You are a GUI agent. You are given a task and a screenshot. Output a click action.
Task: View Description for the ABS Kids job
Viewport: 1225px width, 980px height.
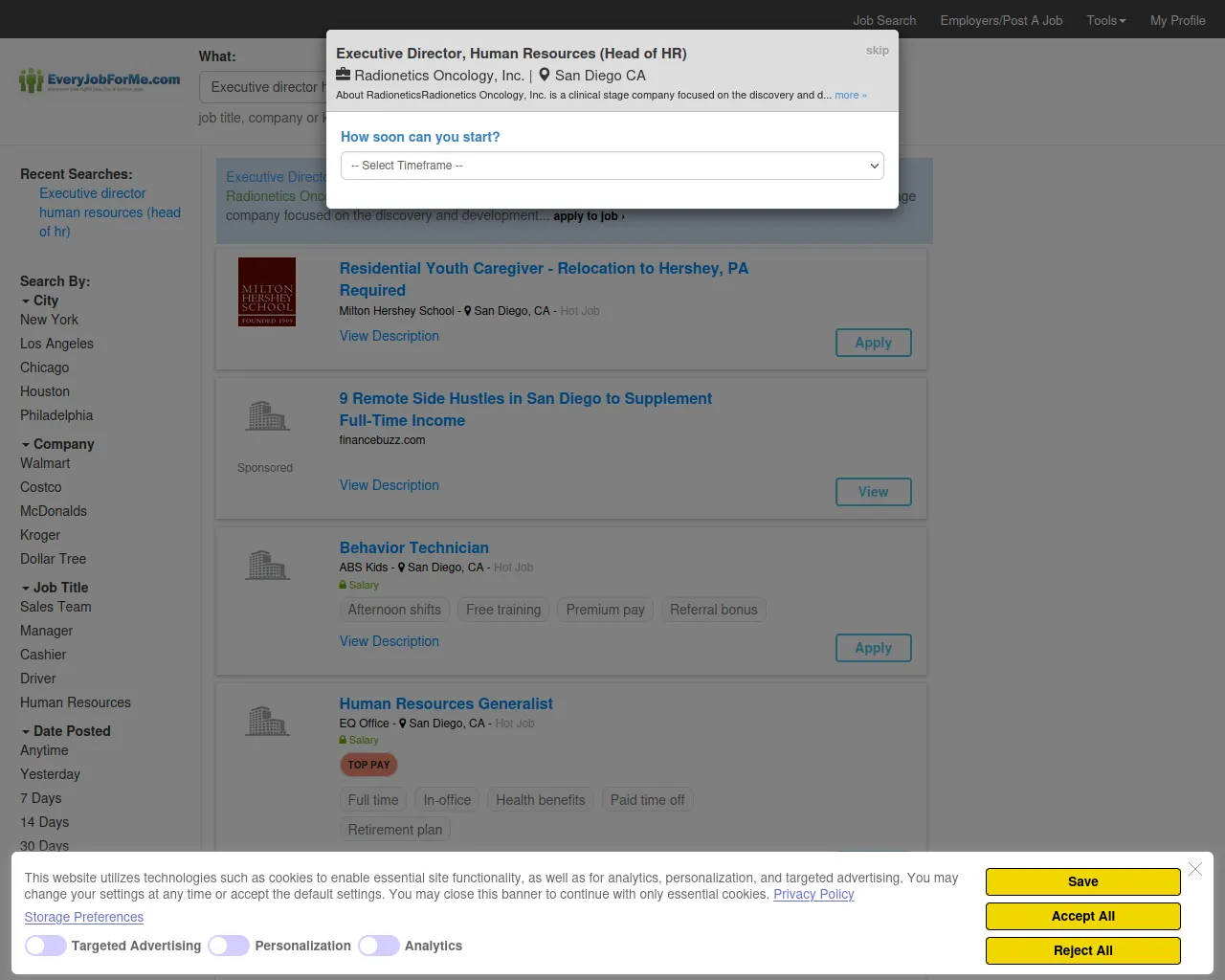click(x=390, y=641)
